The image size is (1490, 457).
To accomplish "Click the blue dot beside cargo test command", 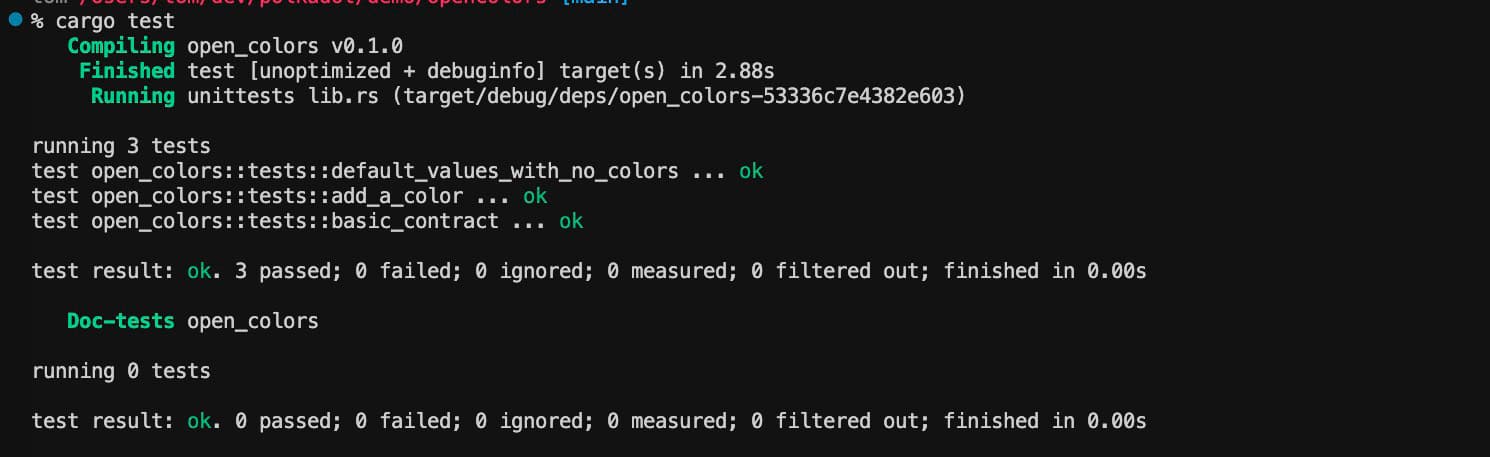I will coord(14,19).
